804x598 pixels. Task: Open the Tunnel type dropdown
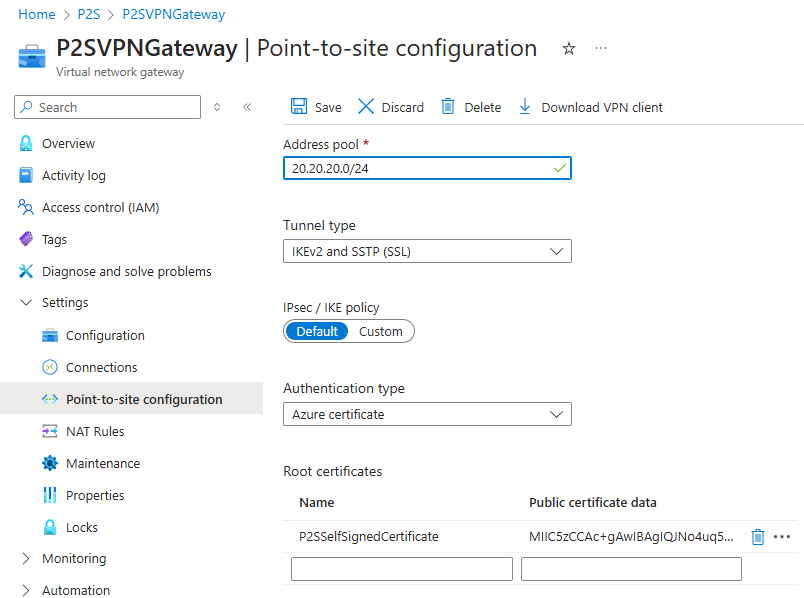(x=427, y=251)
